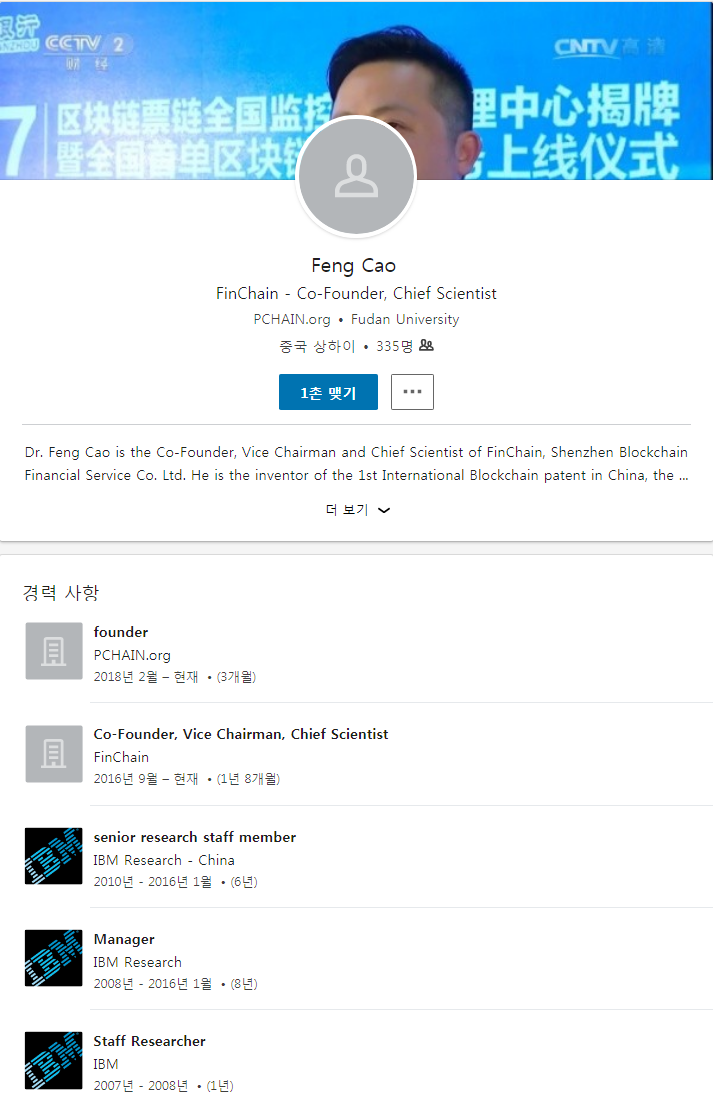
Task: Open the Manager position at IBM Research
Action: click(x=124, y=939)
